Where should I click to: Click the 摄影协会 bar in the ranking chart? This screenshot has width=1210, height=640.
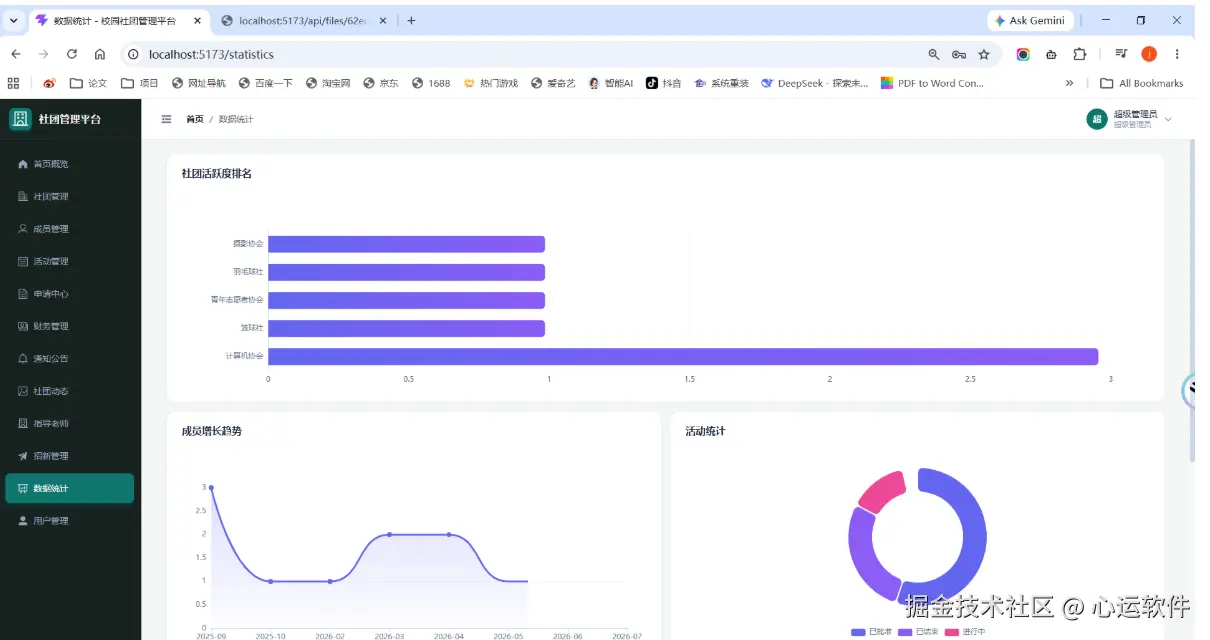click(x=406, y=244)
